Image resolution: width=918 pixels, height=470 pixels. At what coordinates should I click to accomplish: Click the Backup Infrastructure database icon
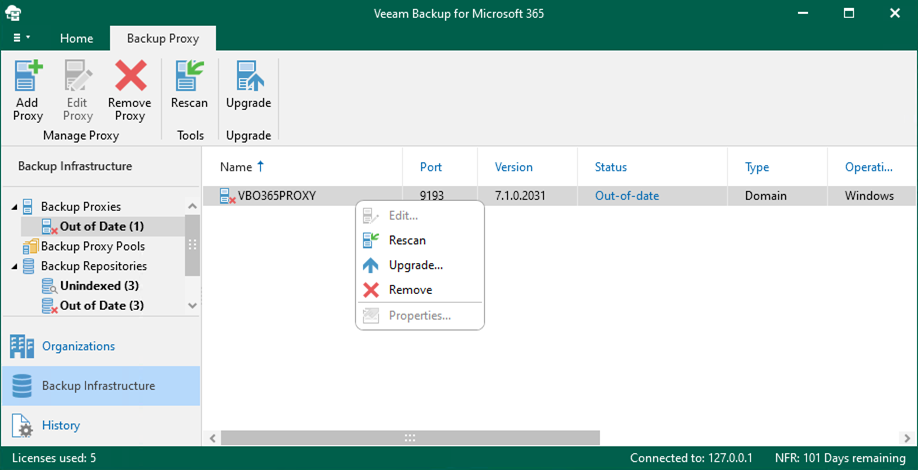22,386
